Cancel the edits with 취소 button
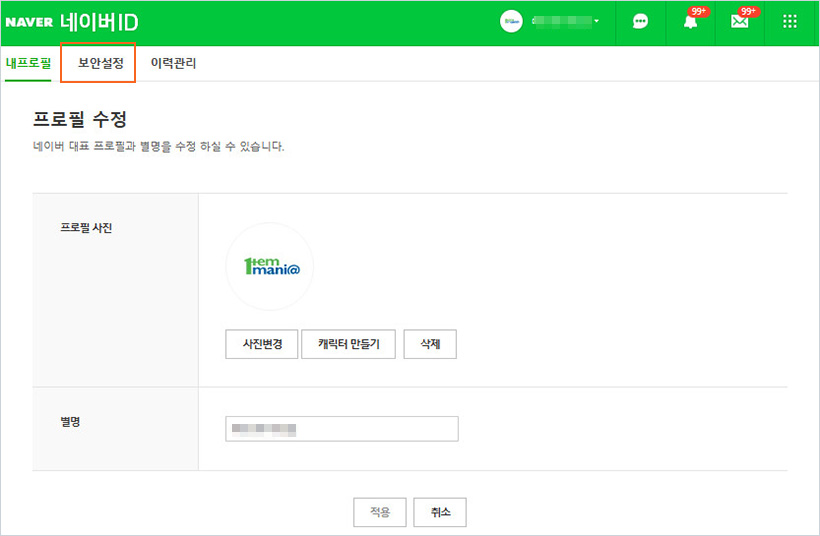820x536 pixels. pos(440,512)
